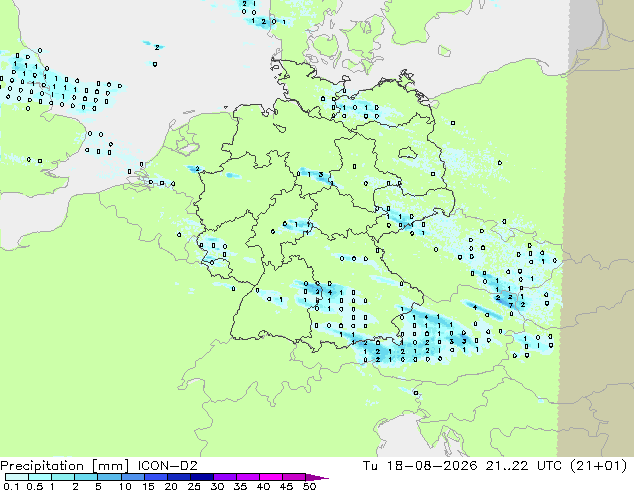This screenshot has width=634, height=490.
Task: Click the '7' precipitation value on the map
Action: point(511,305)
